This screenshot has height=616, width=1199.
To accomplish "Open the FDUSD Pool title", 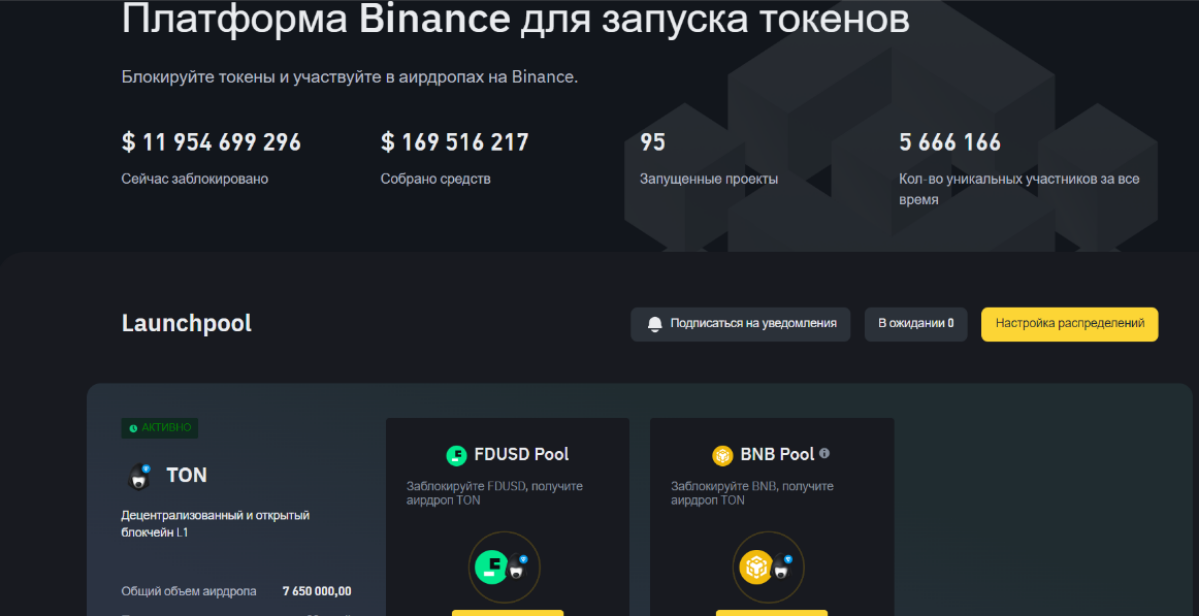I will coord(522,455).
